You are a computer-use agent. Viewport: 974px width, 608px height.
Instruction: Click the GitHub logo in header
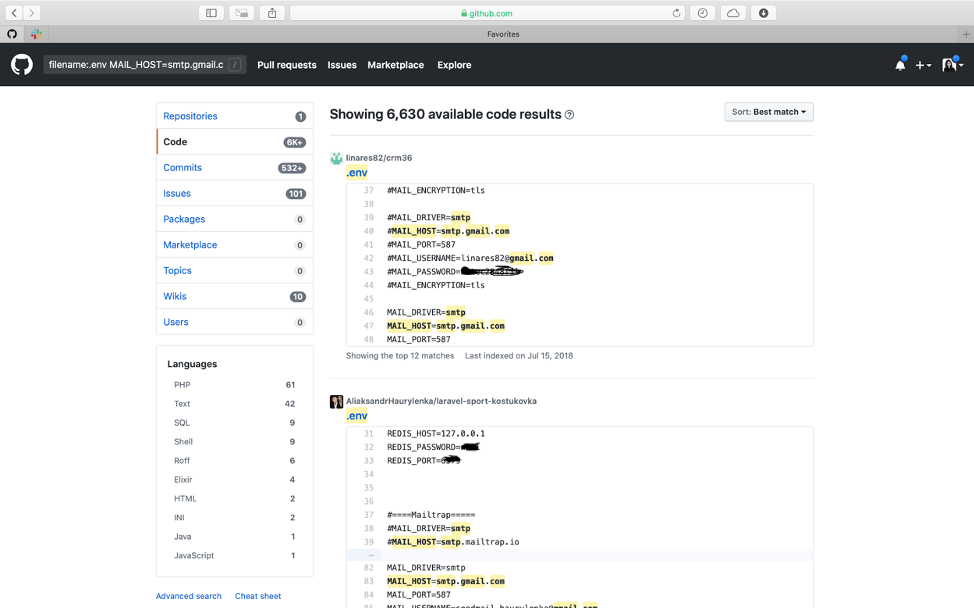[22, 65]
